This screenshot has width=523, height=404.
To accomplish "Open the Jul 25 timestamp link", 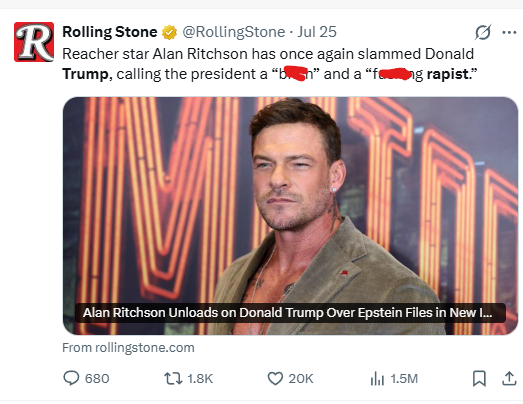I will coord(317,32).
